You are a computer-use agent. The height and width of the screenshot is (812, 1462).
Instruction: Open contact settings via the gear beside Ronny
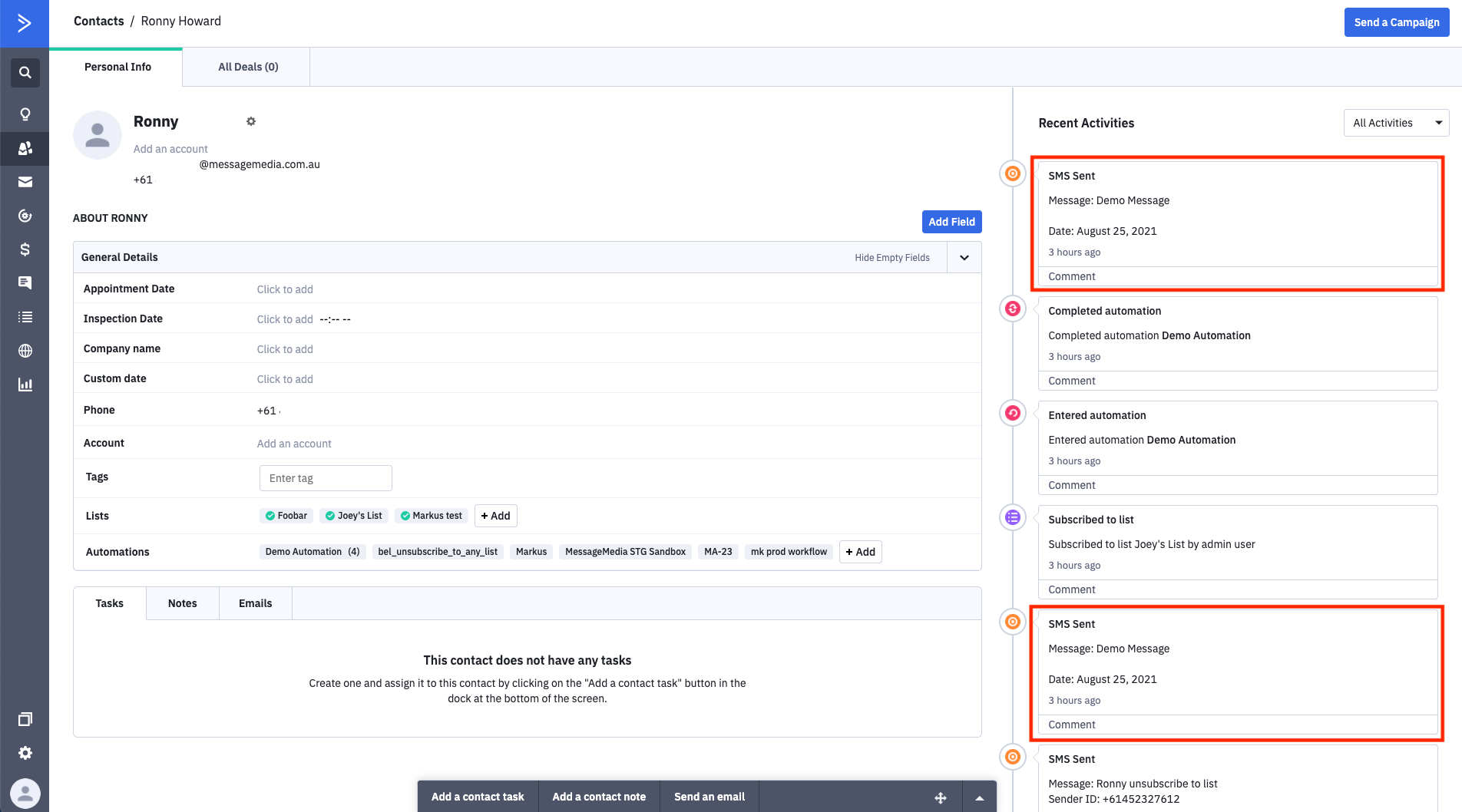[x=251, y=121]
